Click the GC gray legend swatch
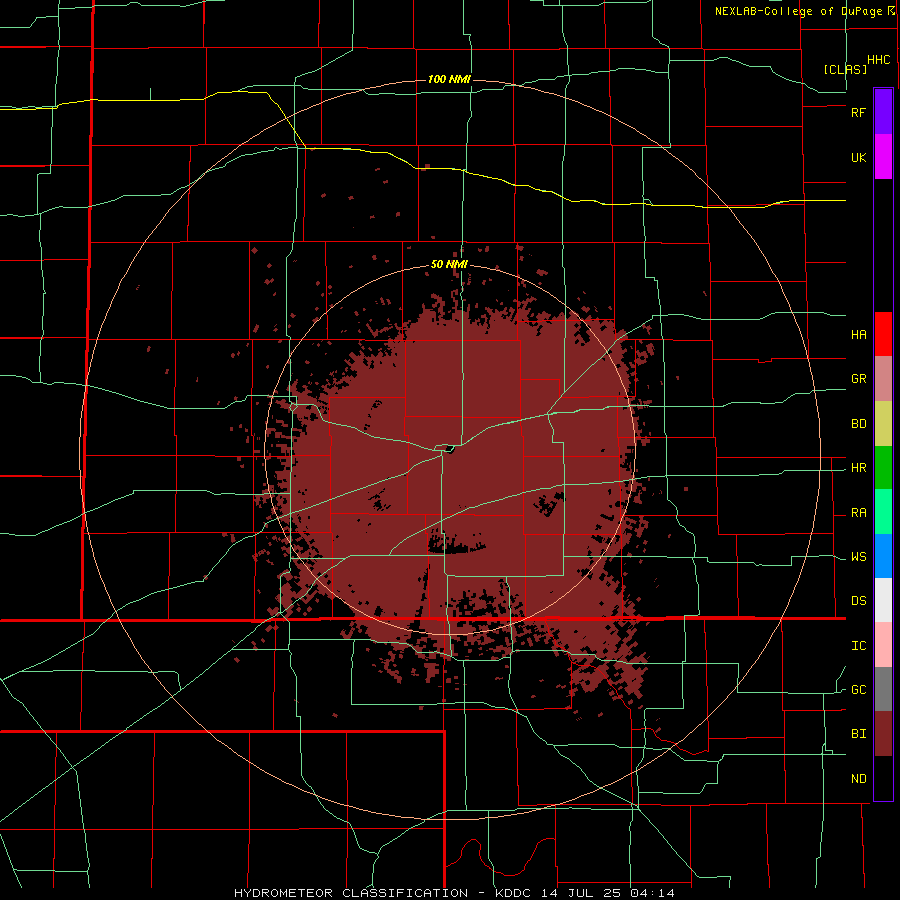 pos(883,689)
